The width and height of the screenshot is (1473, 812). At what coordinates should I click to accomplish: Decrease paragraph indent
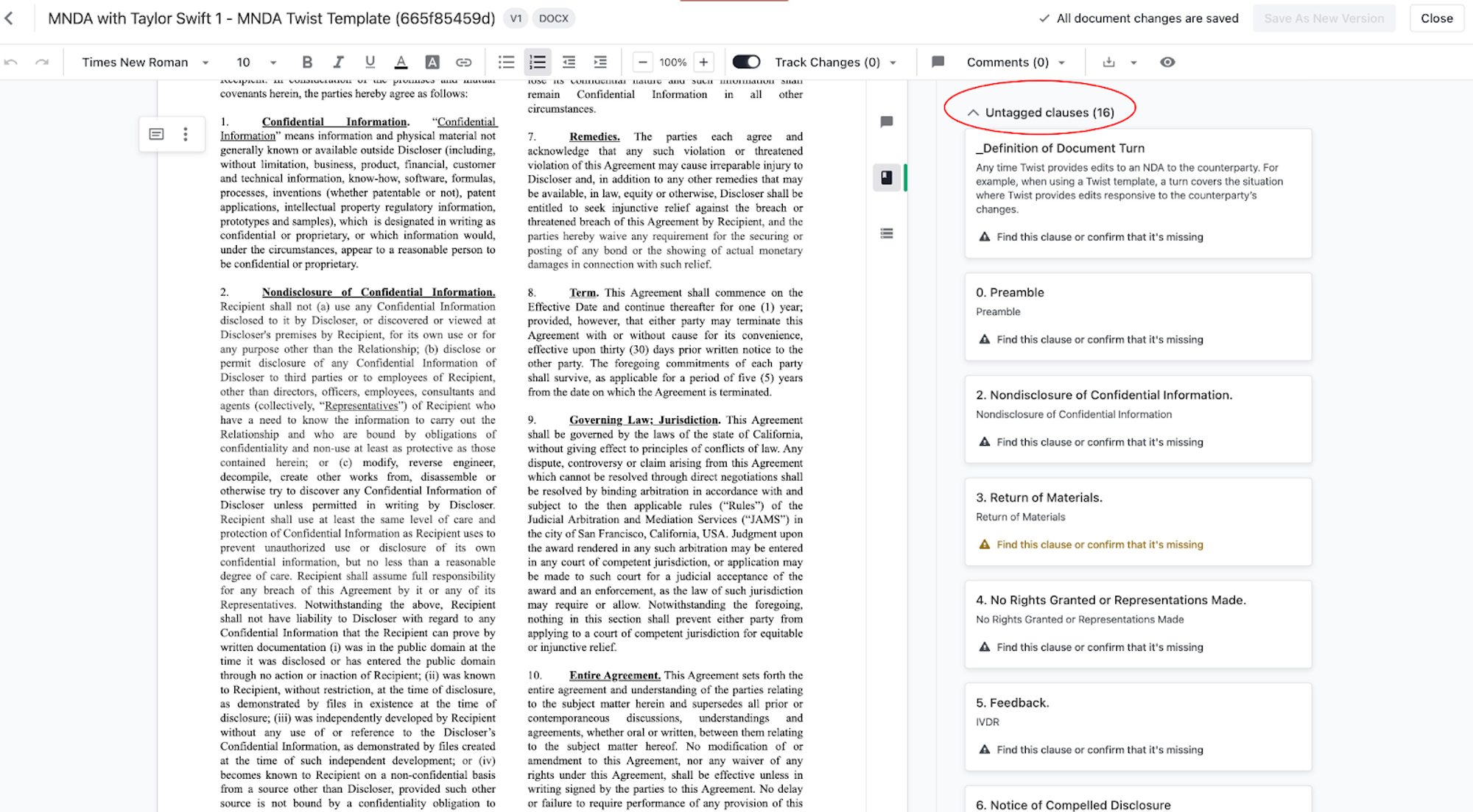(569, 63)
